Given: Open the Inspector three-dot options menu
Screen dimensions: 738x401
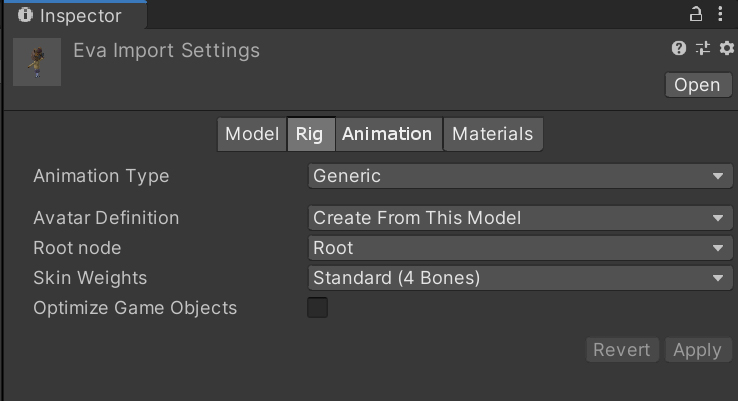Looking at the screenshot, I should click(x=722, y=15).
